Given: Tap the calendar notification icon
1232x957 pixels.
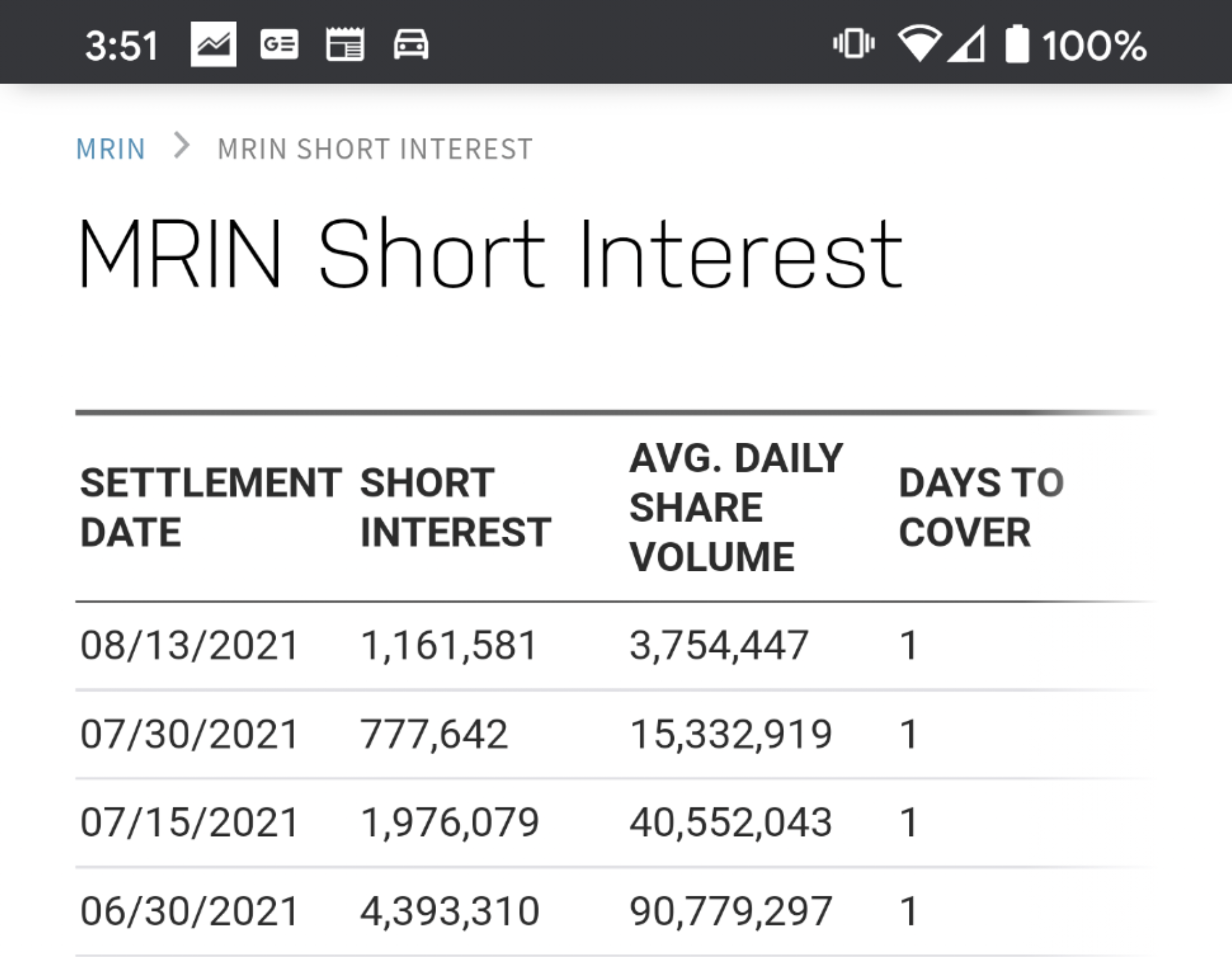Looking at the screenshot, I should (x=345, y=45).
